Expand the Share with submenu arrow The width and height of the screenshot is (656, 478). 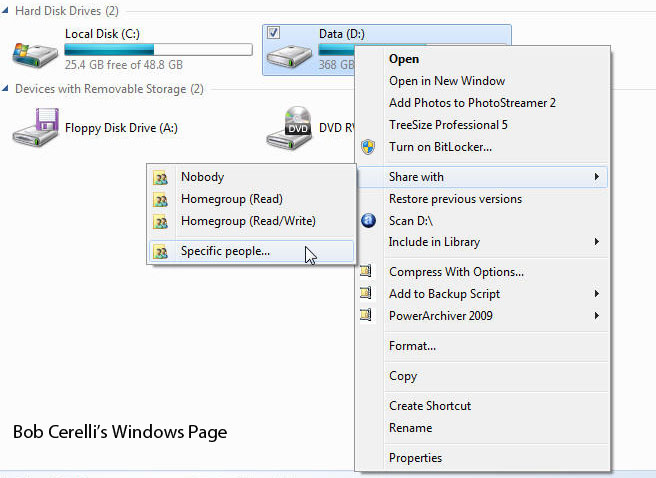coord(597,177)
